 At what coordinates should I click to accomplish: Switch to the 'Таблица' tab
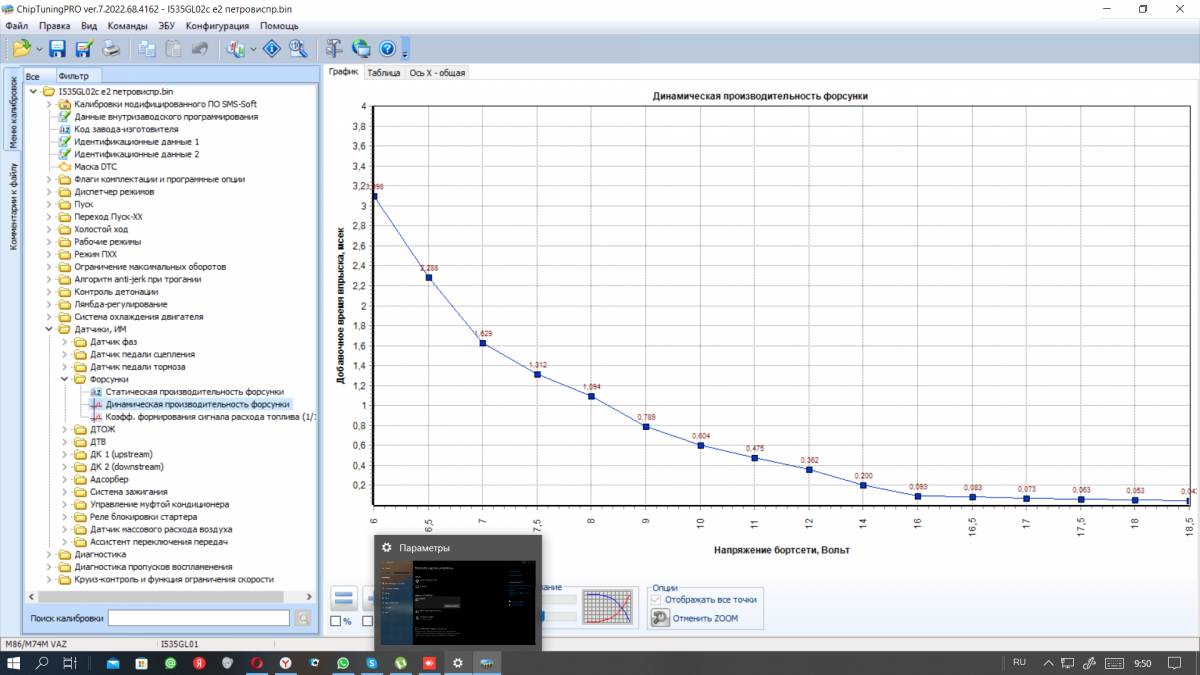pos(383,73)
